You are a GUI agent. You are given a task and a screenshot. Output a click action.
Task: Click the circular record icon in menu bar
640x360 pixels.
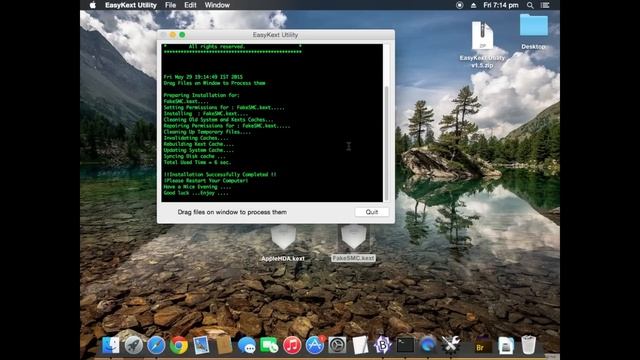tap(459, 5)
